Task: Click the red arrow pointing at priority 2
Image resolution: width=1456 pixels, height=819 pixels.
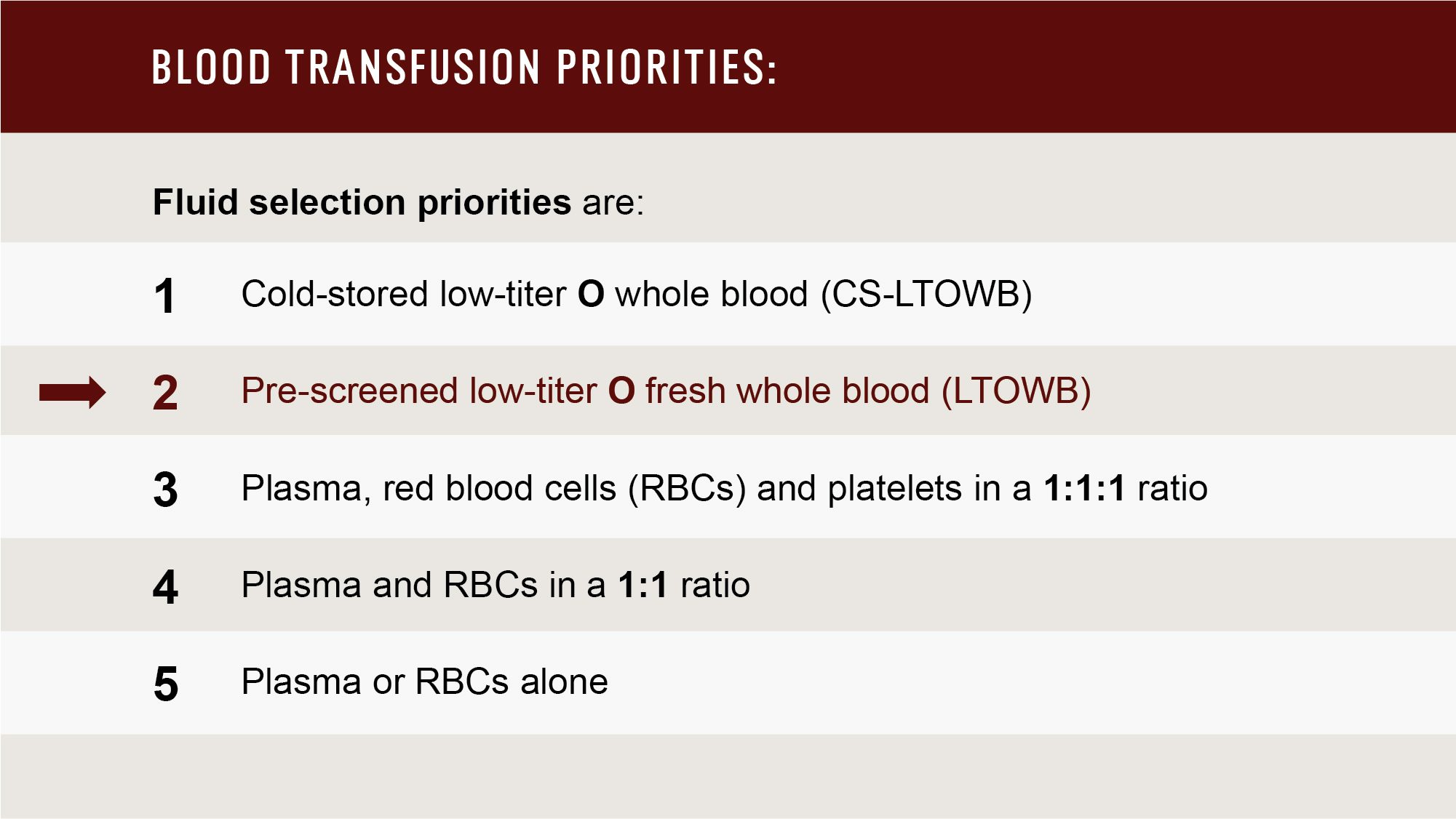Action: [72, 393]
